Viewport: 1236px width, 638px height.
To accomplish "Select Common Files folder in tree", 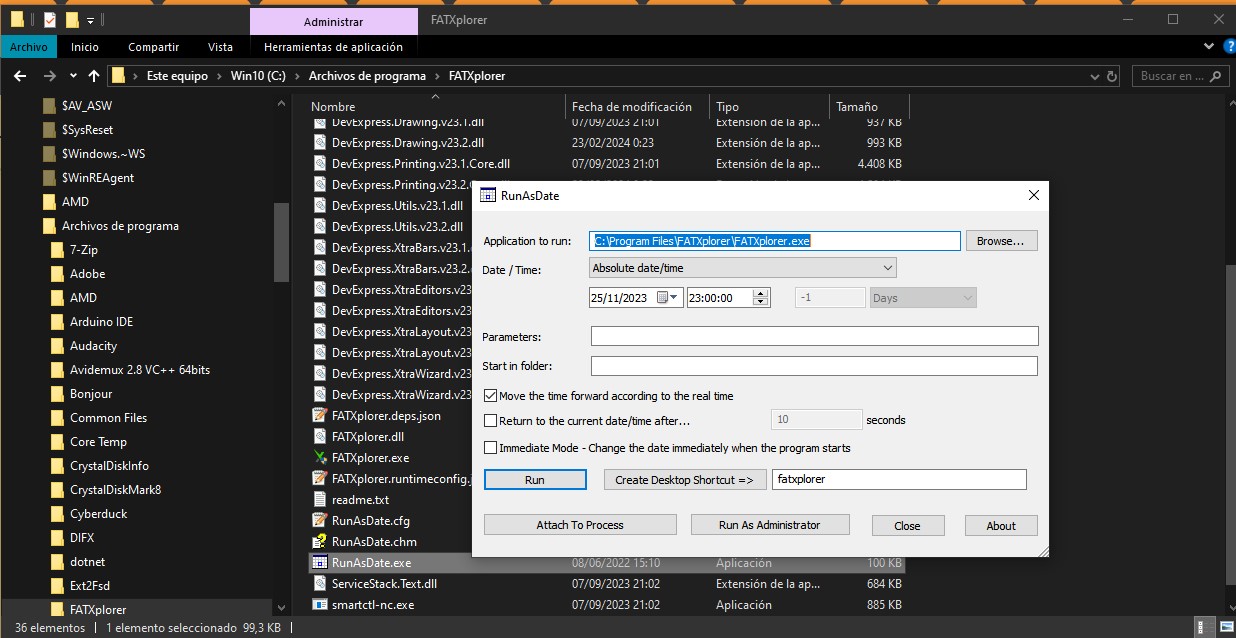I will coord(108,418).
